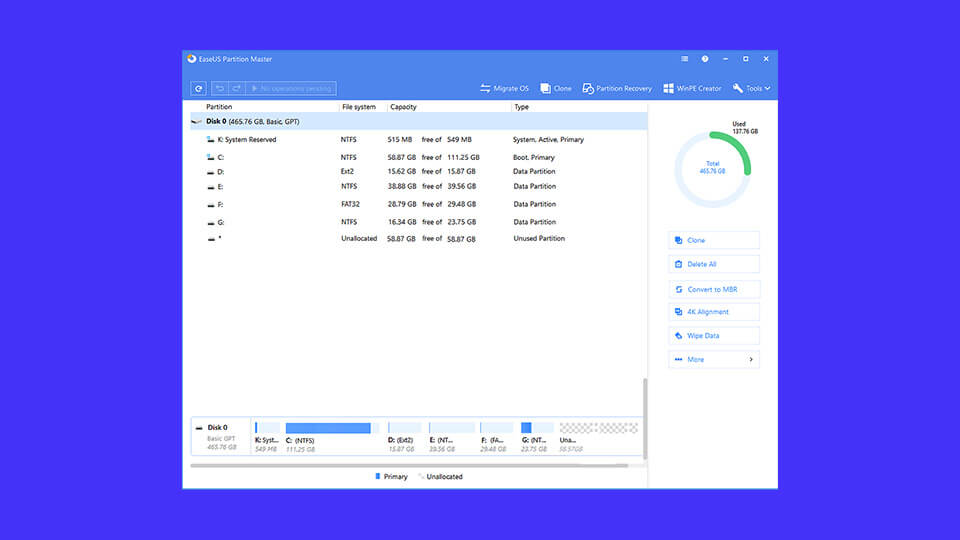Click the File system column header
Image resolution: width=960 pixels, height=540 pixels.
[x=359, y=107]
